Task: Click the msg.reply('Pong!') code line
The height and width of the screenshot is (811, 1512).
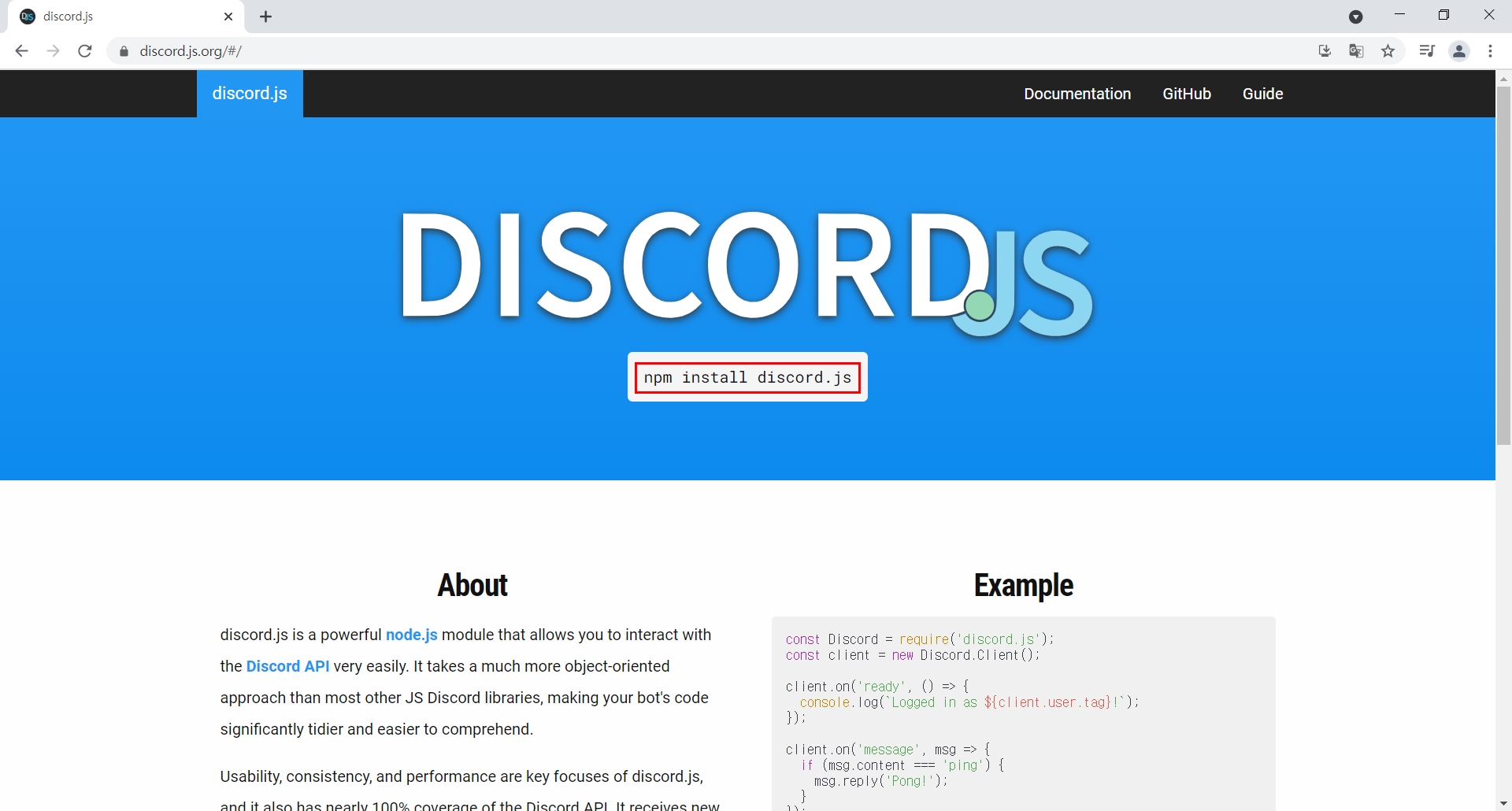Action: click(880, 781)
